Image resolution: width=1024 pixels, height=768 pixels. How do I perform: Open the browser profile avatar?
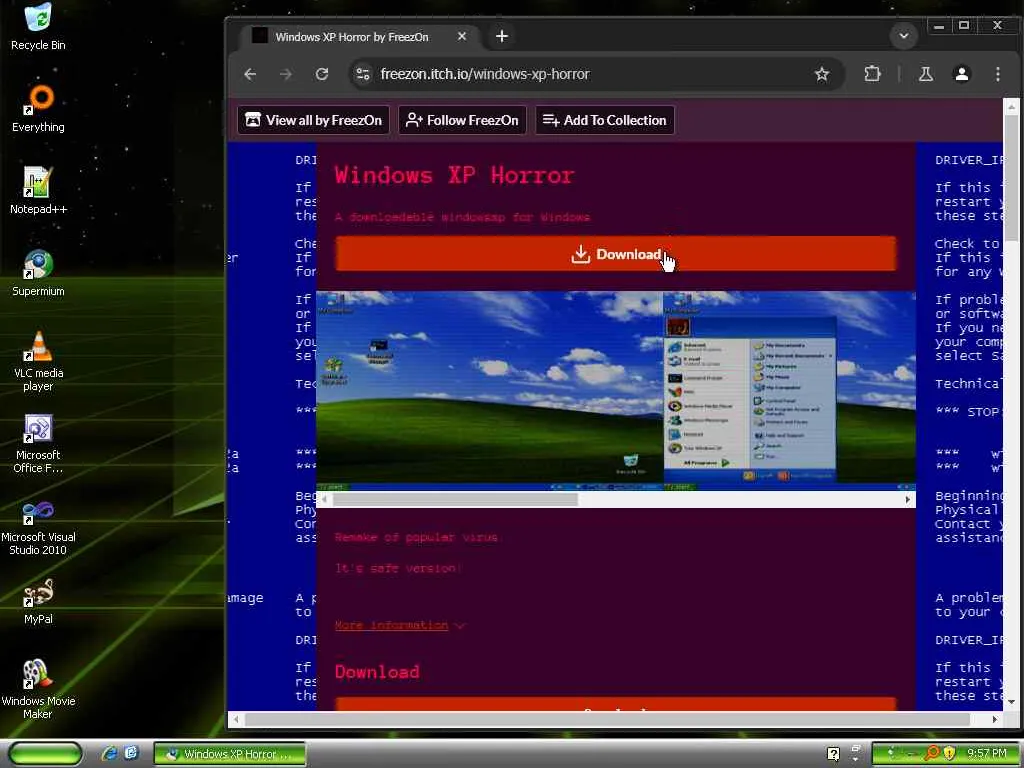(x=961, y=74)
